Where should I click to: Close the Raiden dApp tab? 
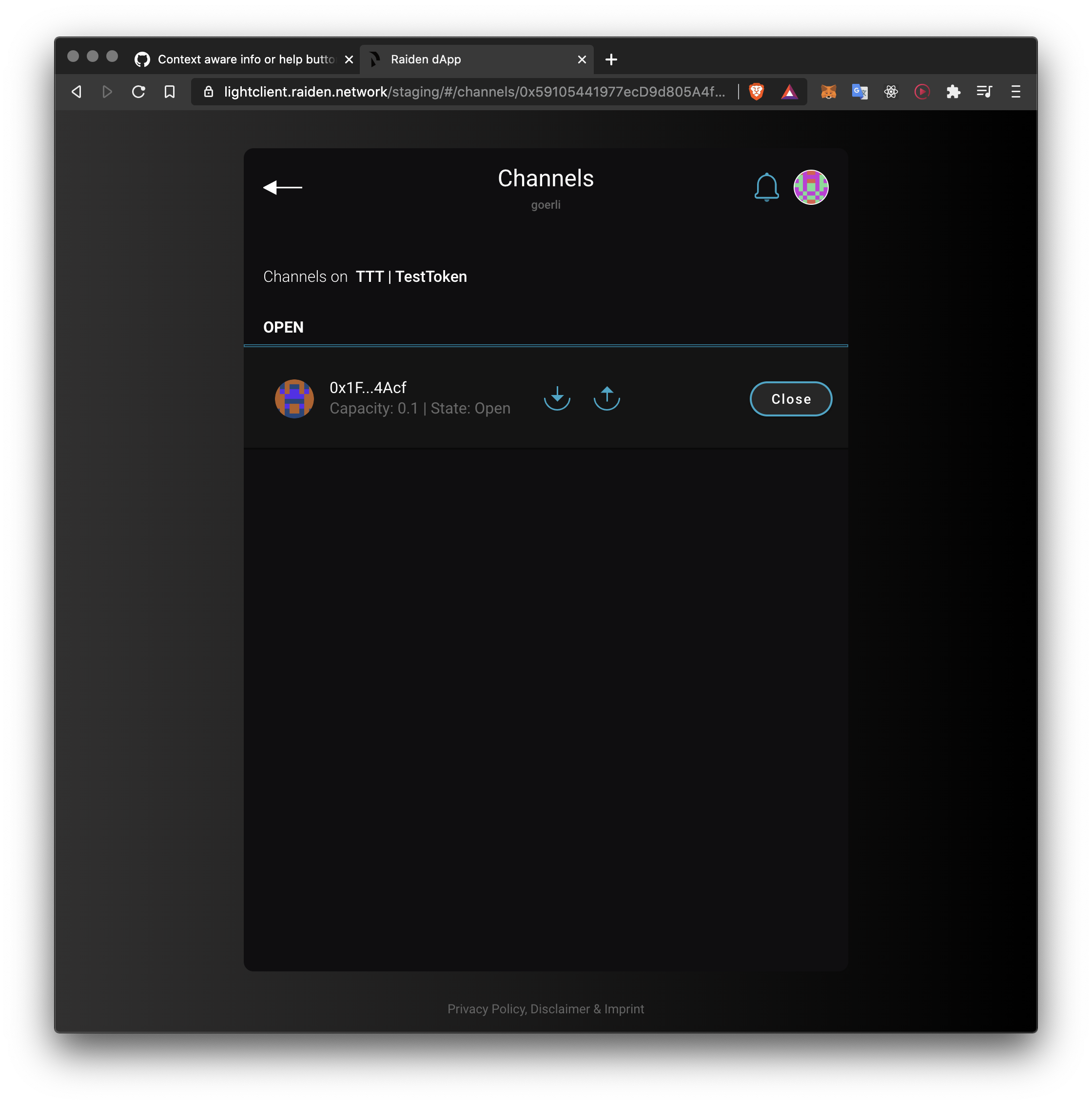pyautogui.click(x=582, y=59)
